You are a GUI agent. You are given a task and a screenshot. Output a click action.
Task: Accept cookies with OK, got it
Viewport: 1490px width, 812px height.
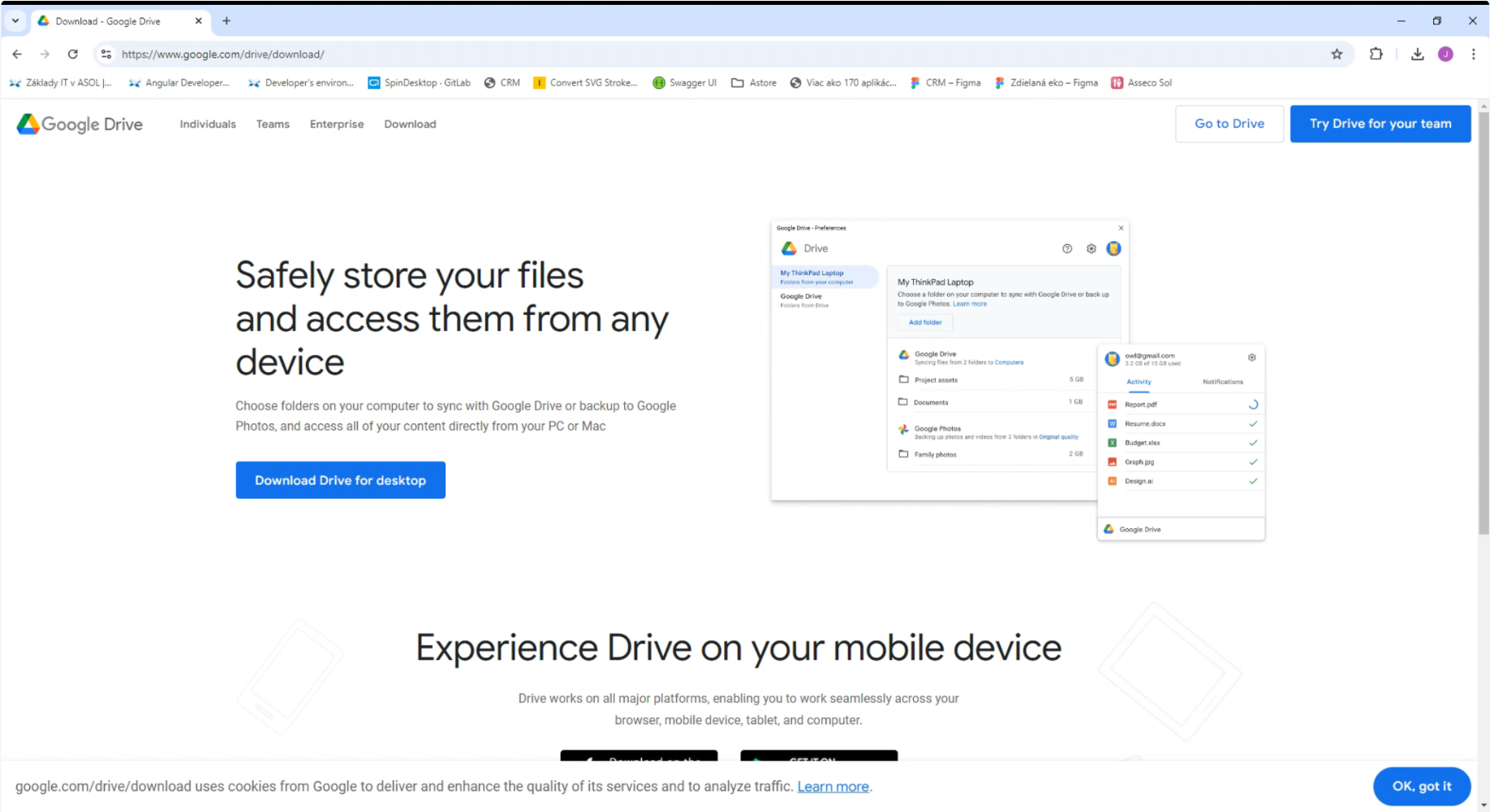pyautogui.click(x=1422, y=786)
